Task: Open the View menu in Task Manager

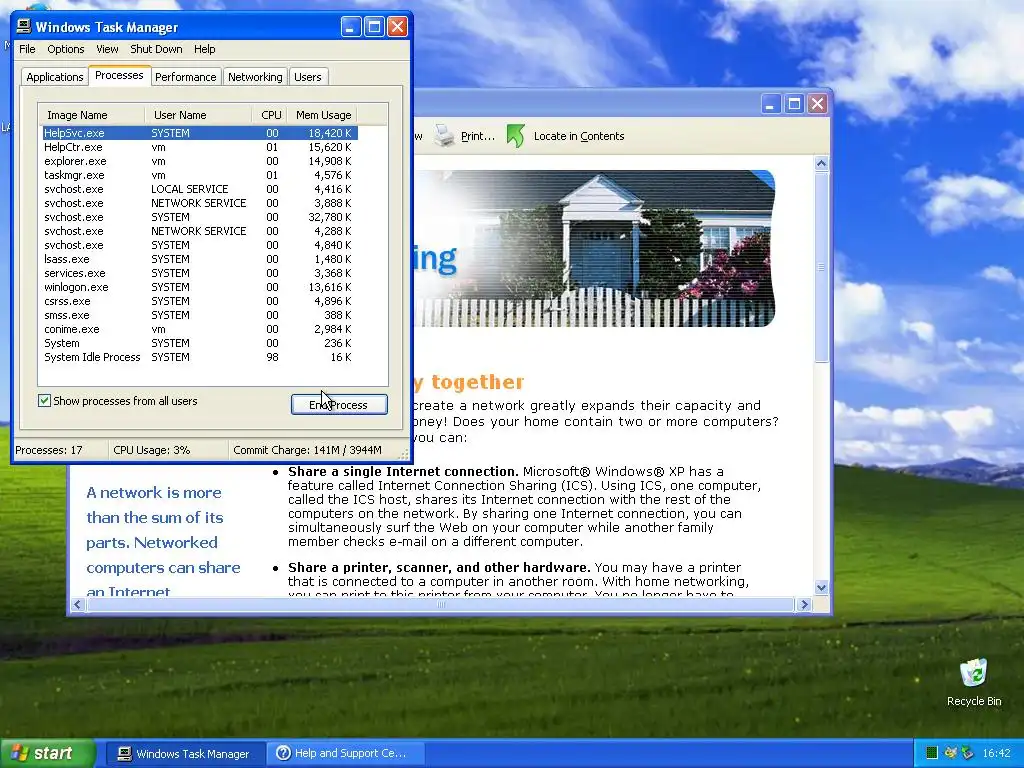Action: tap(107, 49)
